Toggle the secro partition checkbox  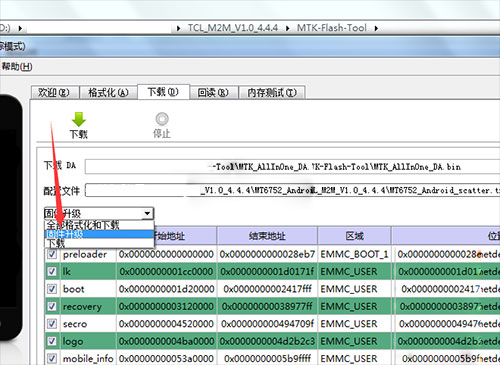pos(52,323)
